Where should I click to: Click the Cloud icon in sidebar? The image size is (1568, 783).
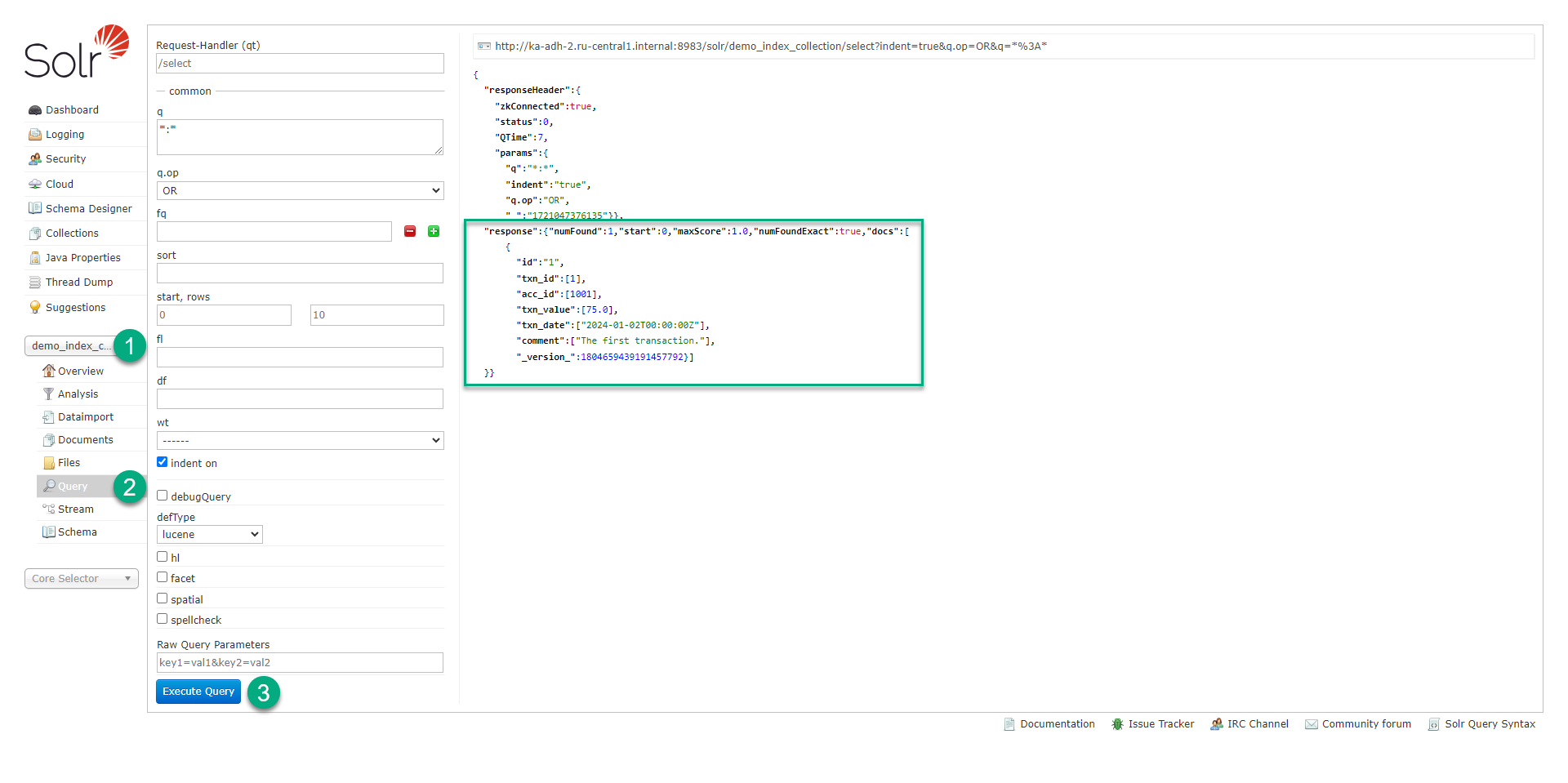35,185
